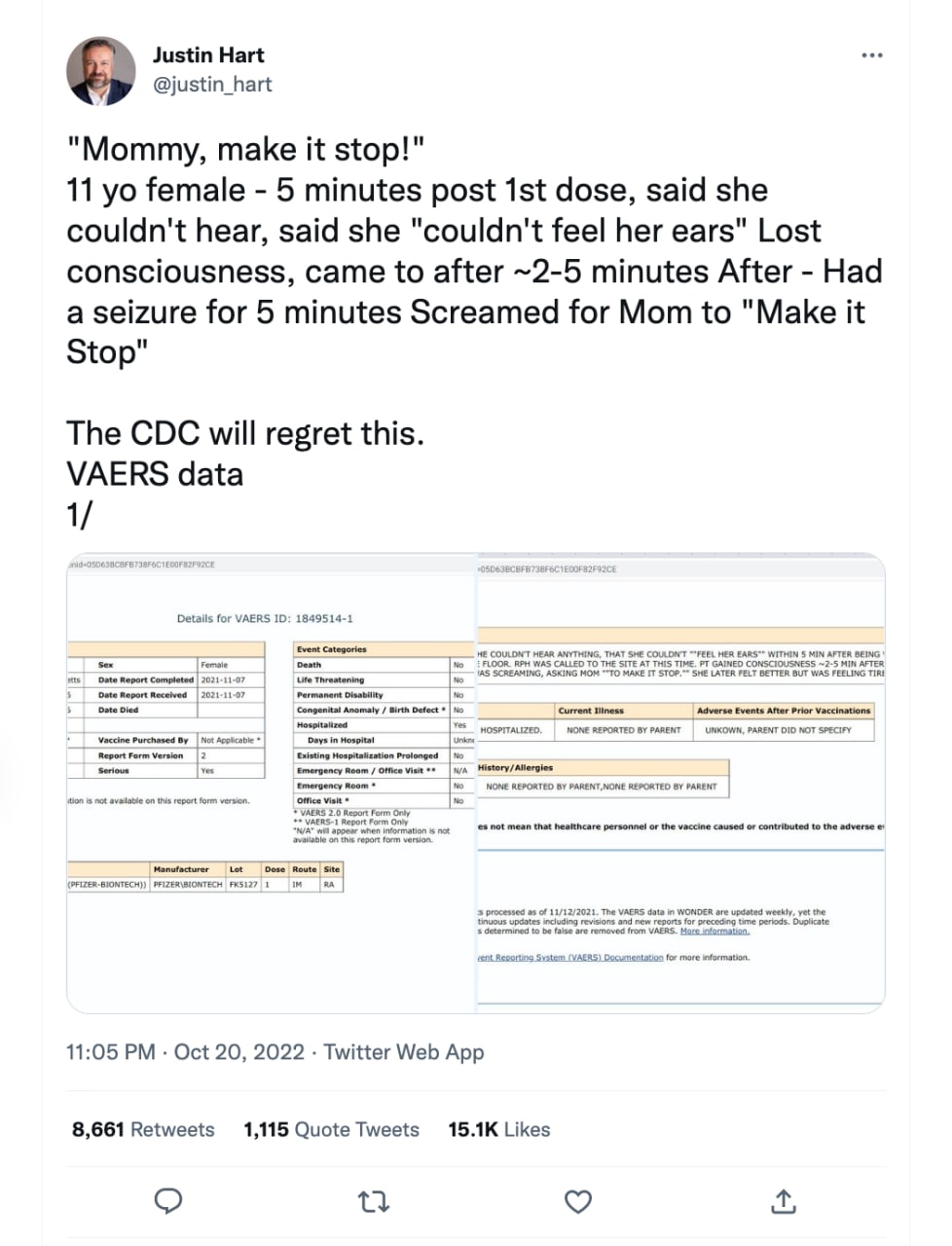Click the "Mommy, make it stop!" tweet text

click(246, 150)
